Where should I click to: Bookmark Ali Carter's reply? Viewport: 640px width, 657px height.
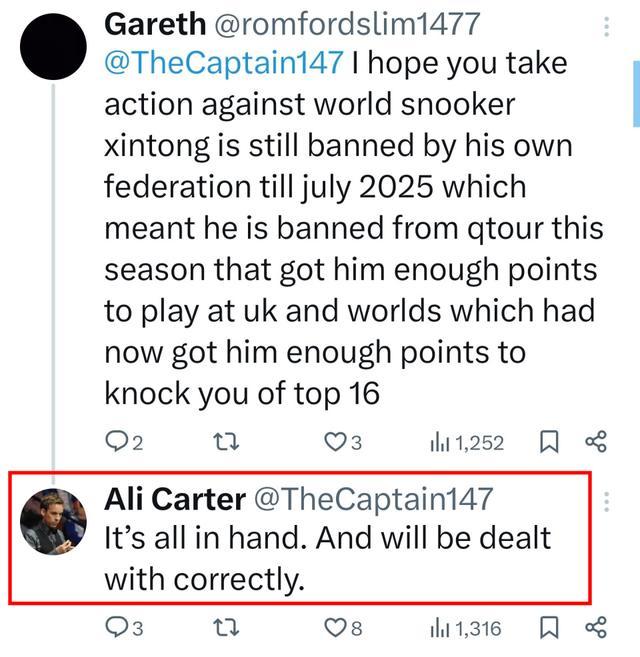548,628
